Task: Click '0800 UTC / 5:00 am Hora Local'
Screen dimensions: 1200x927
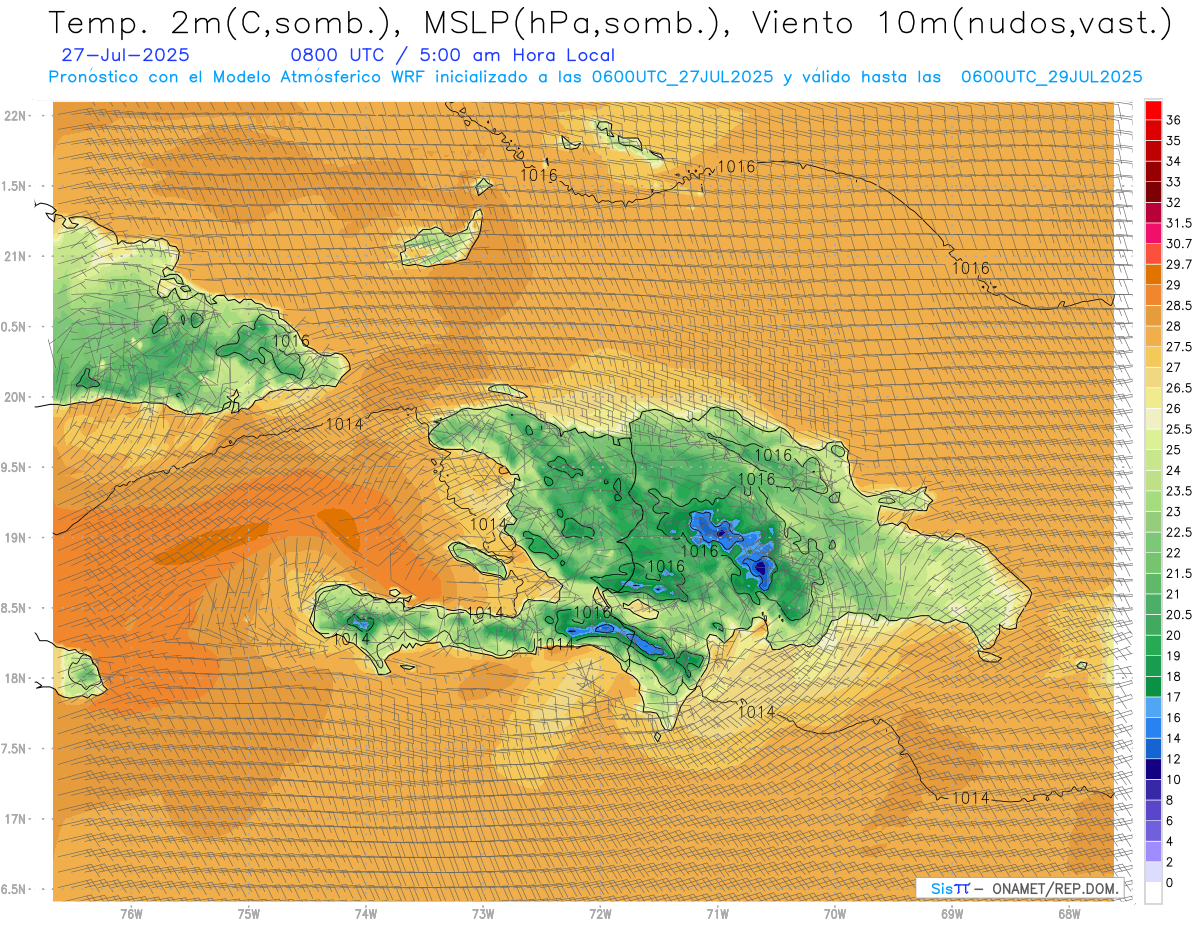Action: click(452, 56)
